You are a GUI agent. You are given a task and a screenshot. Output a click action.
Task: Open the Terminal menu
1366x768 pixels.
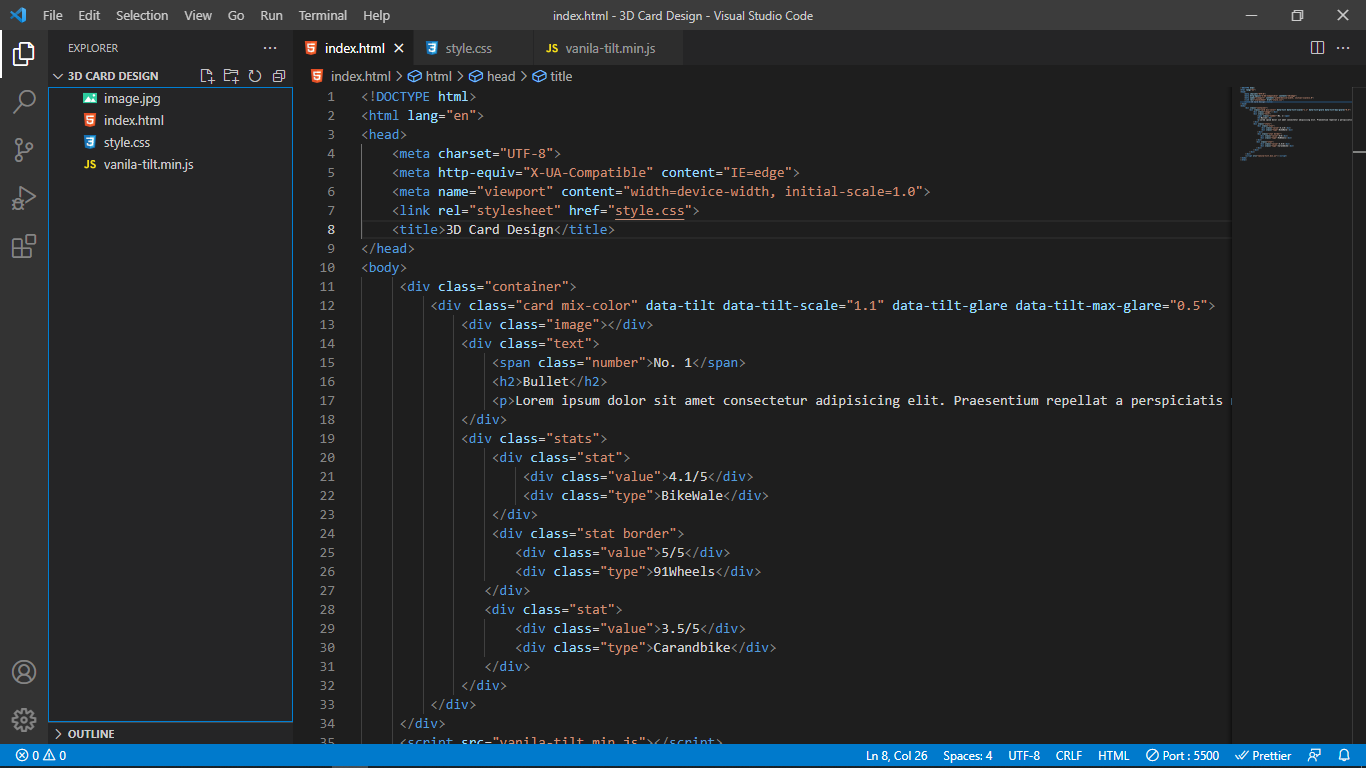point(322,15)
